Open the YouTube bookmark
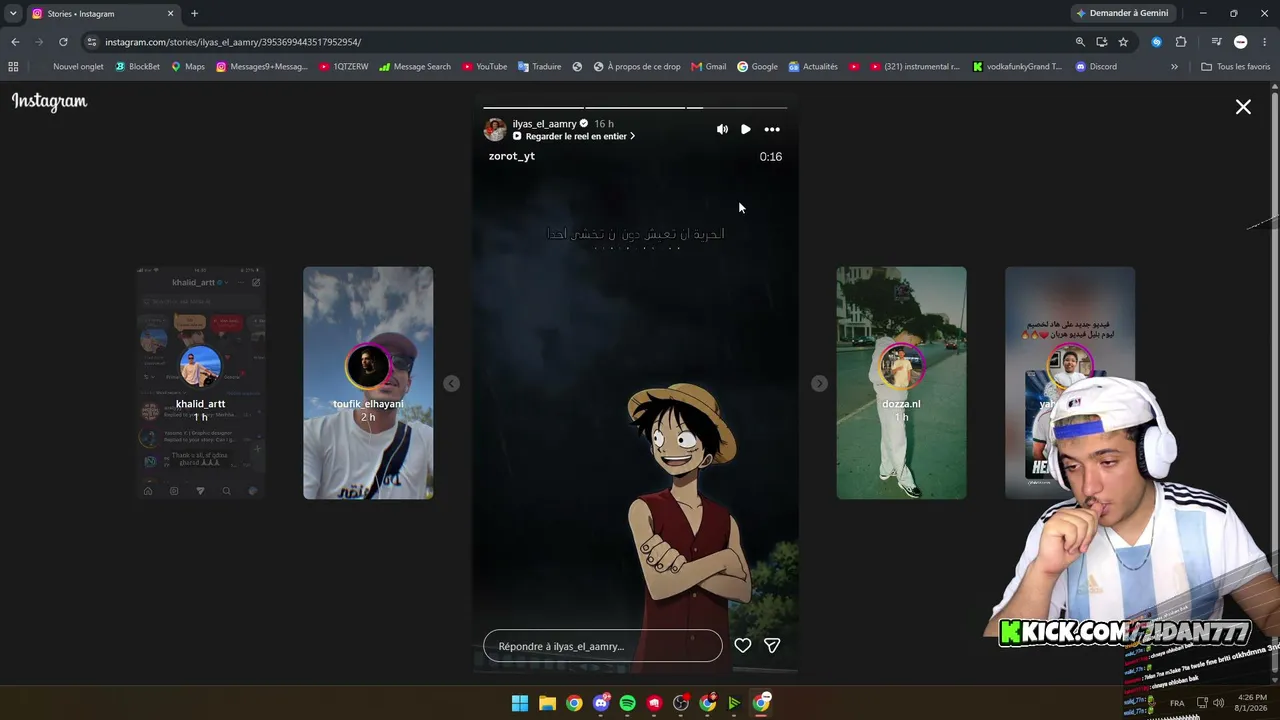This screenshot has width=1280, height=720. 484,67
